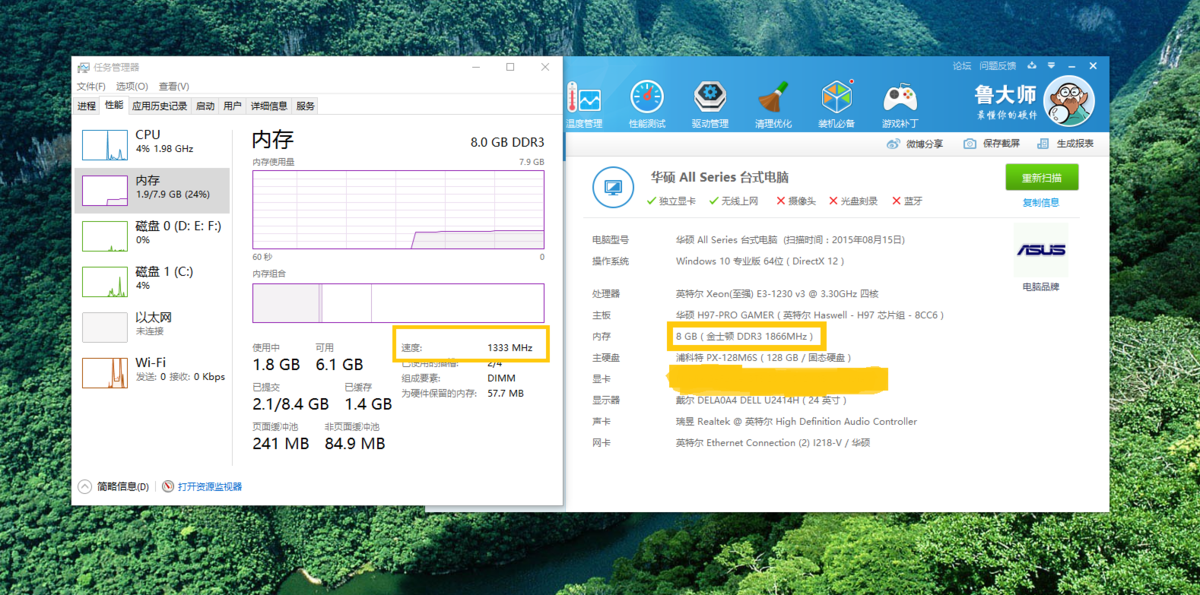Open the 论坛 forum link

(x=962, y=66)
